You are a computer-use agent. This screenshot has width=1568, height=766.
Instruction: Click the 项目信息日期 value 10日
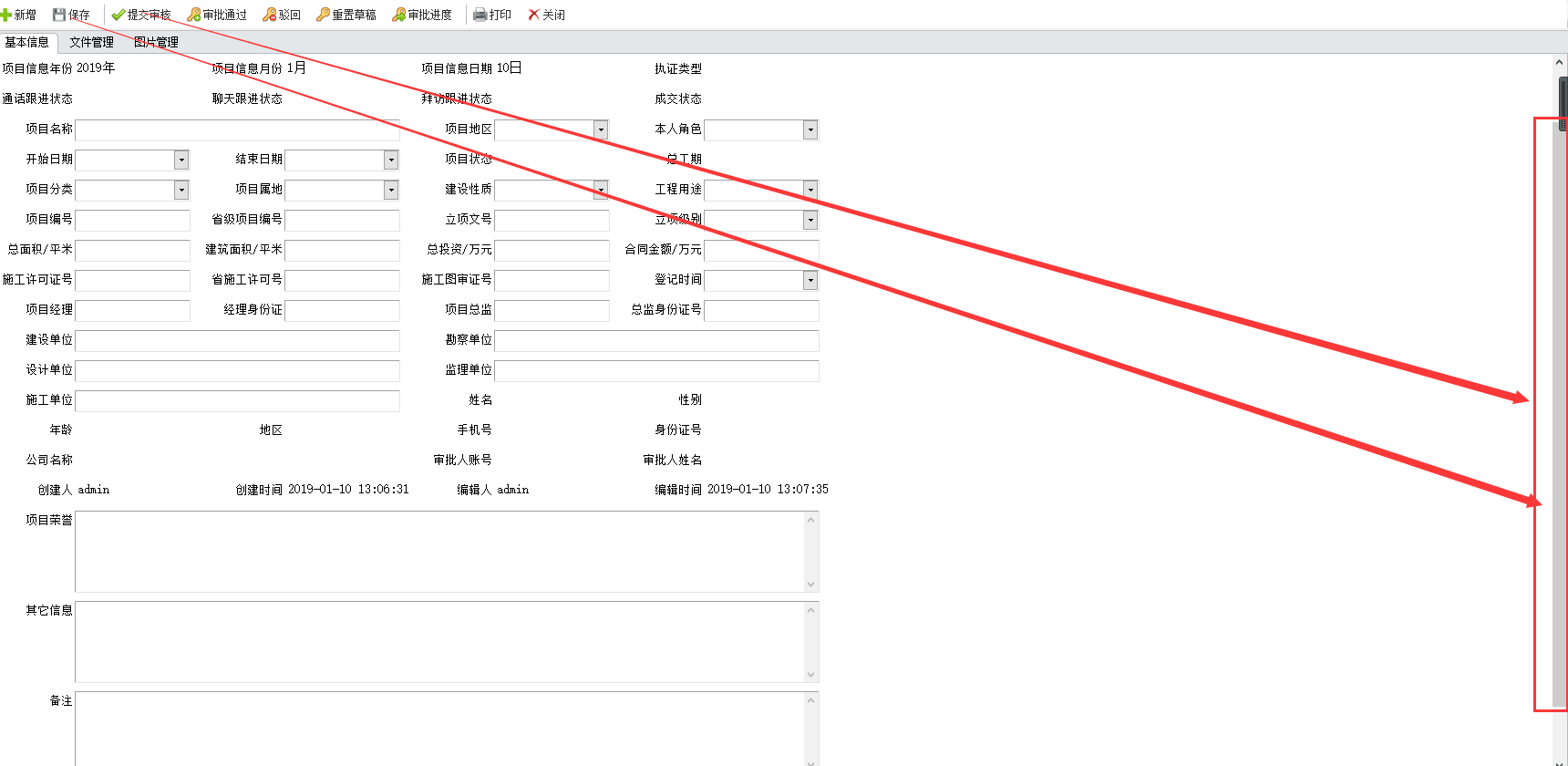click(x=509, y=68)
